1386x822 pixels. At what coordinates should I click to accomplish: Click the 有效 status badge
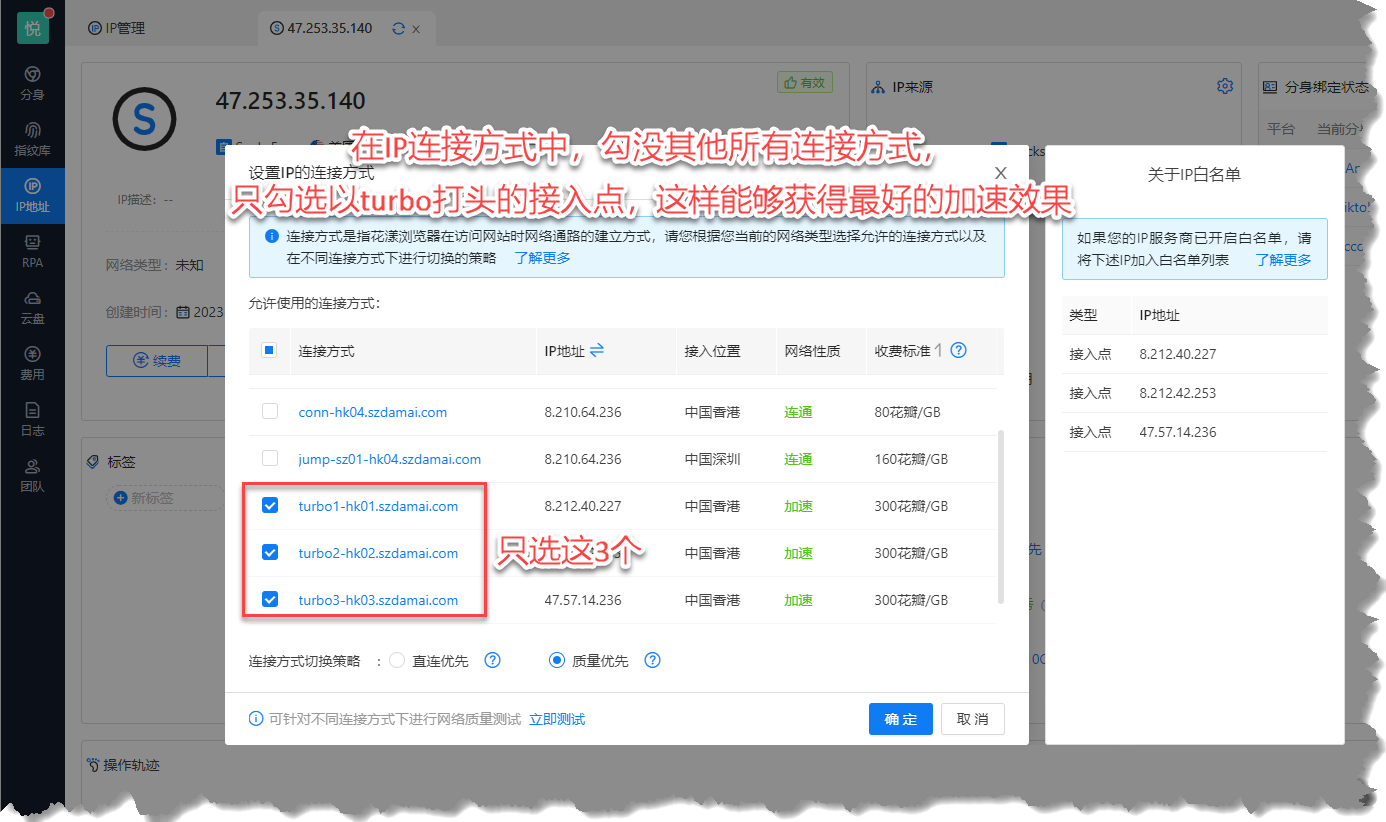804,83
